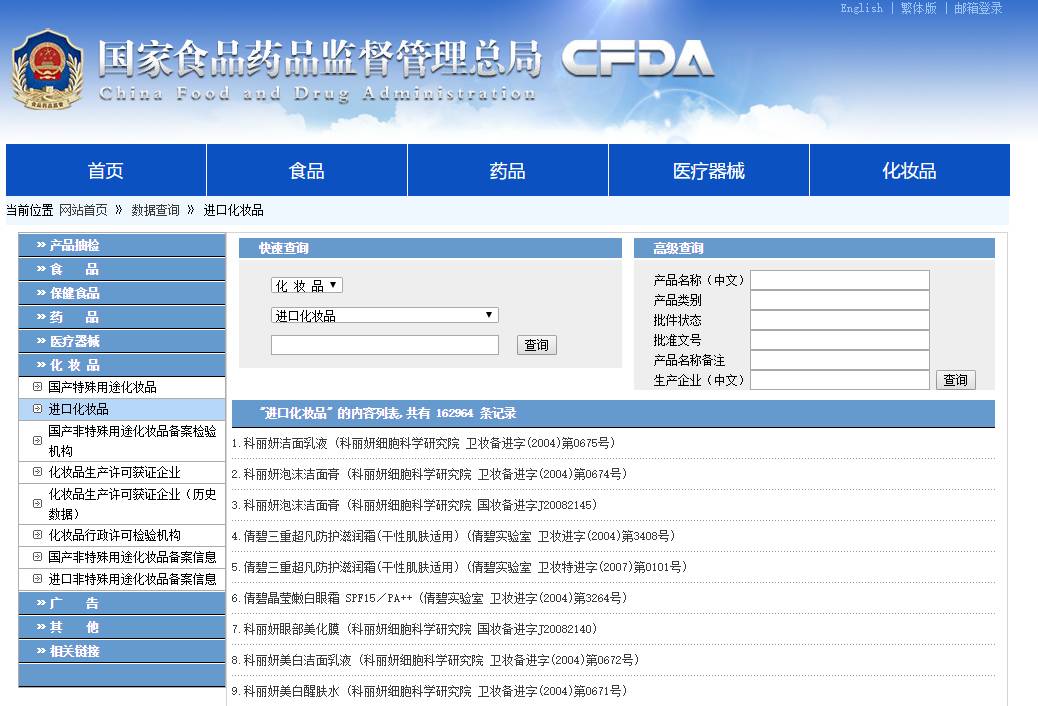Click bullet icon beside 化妆品行政许可检验机构
This screenshot has width=1038, height=706.
click(38, 535)
